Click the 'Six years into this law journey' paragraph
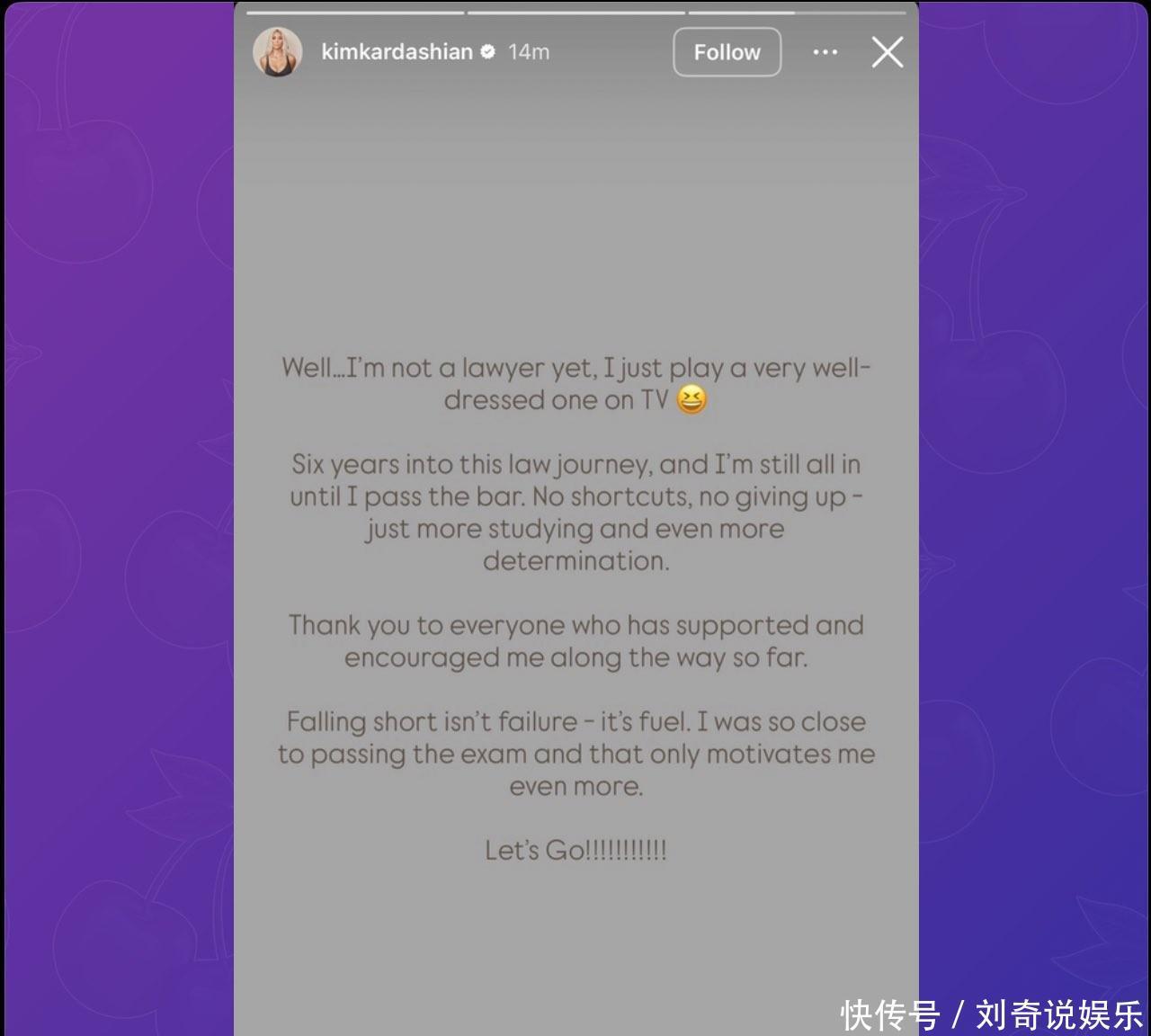Screen dimensions: 1151x1036 tap(575, 513)
